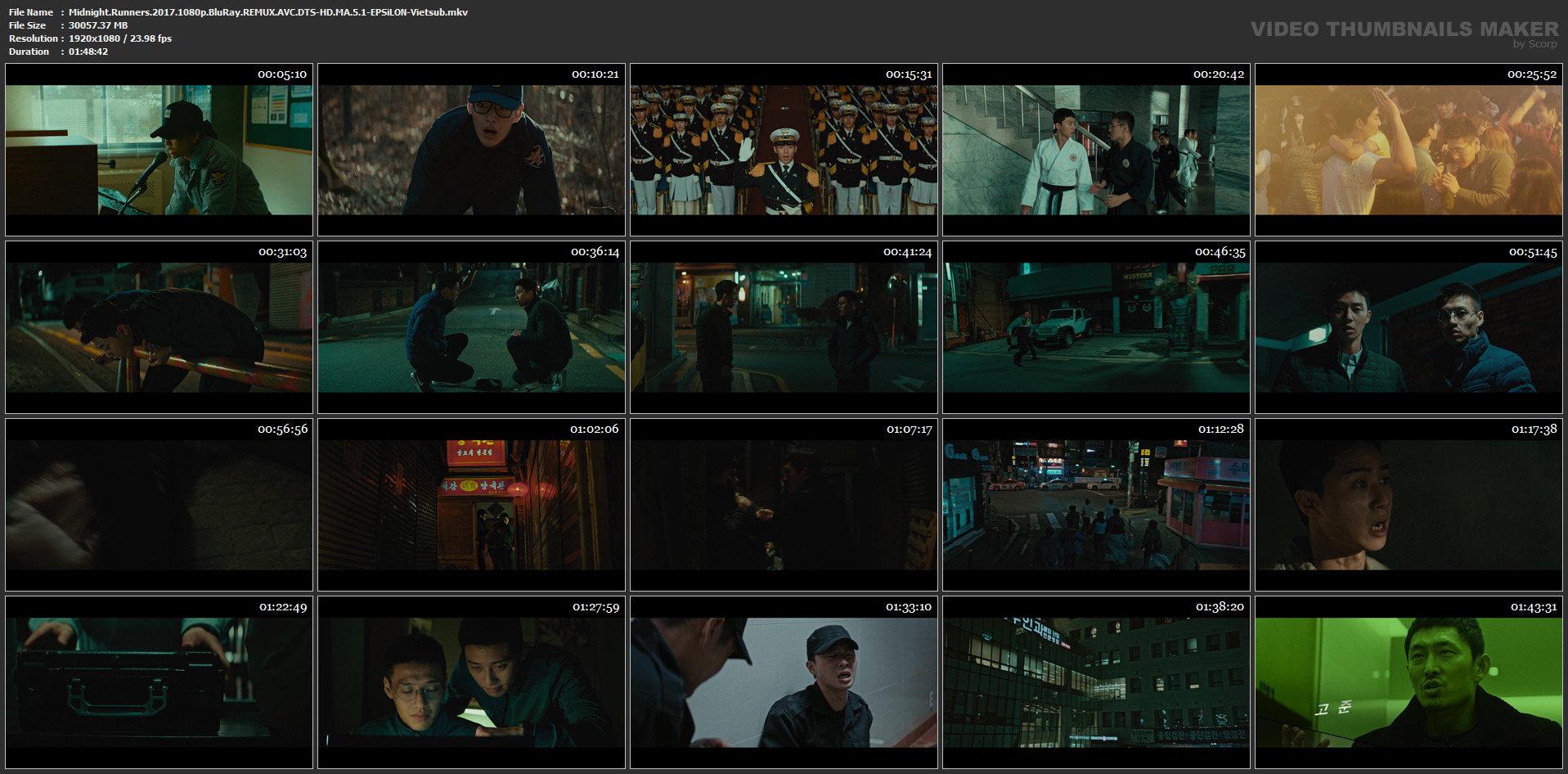Select the jeep scene thumbnail 00:46:35
The width and height of the screenshot is (1568, 774).
tap(1096, 327)
